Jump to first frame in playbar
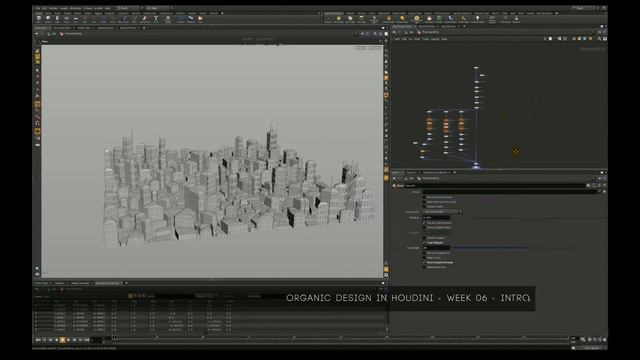The height and width of the screenshot is (360, 640). (x=38, y=340)
